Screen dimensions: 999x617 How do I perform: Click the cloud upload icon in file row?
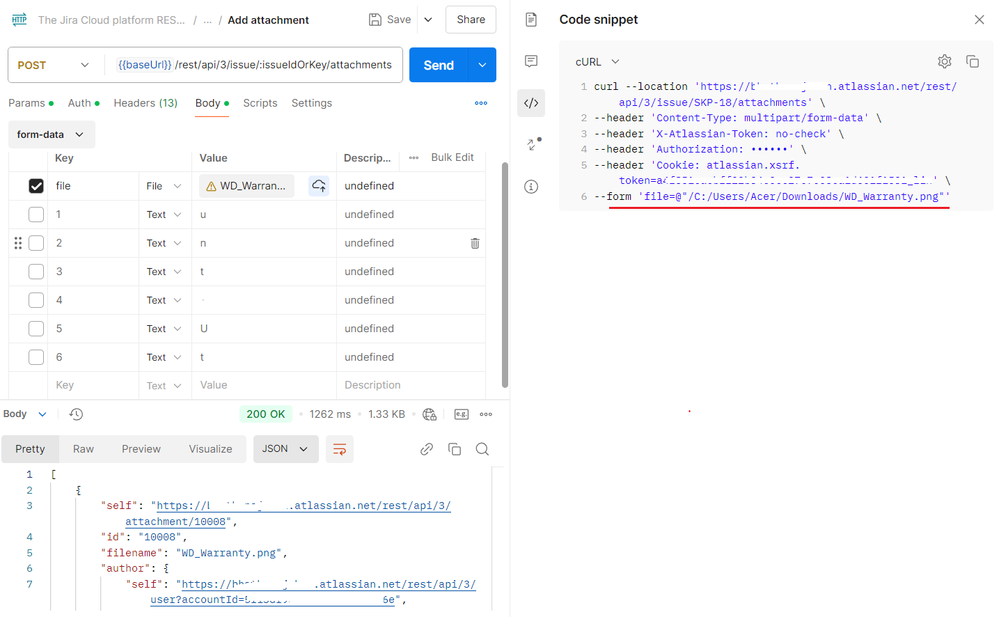tap(319, 186)
